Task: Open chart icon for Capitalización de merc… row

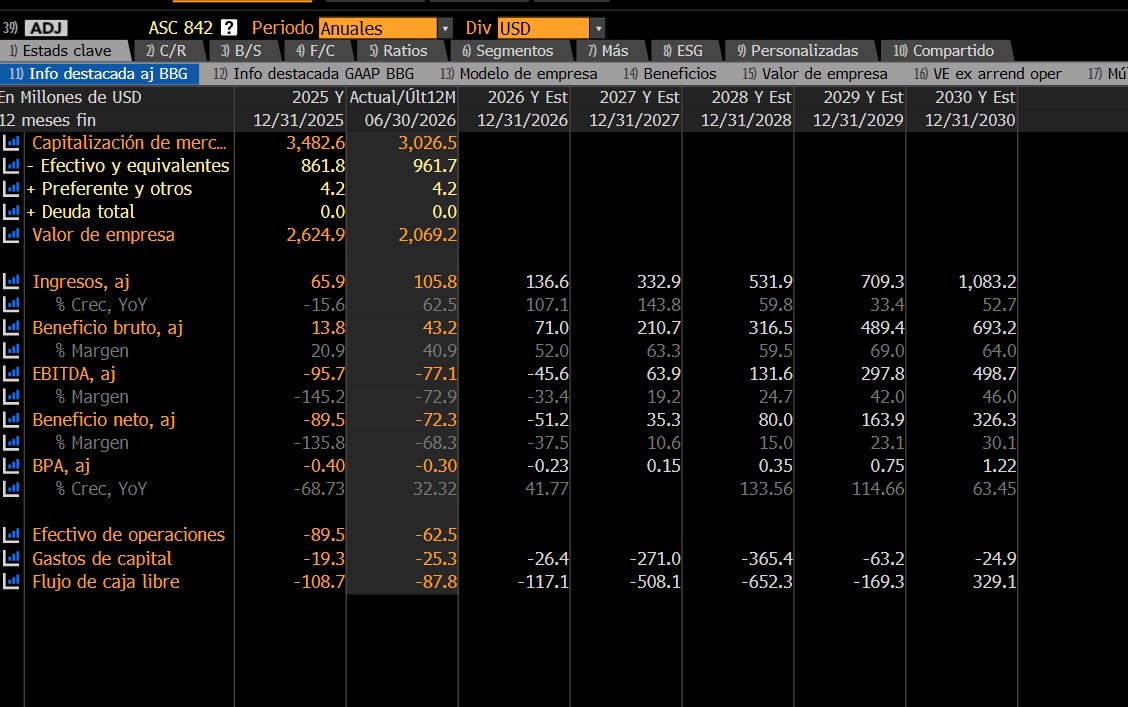Action: (x=12, y=142)
